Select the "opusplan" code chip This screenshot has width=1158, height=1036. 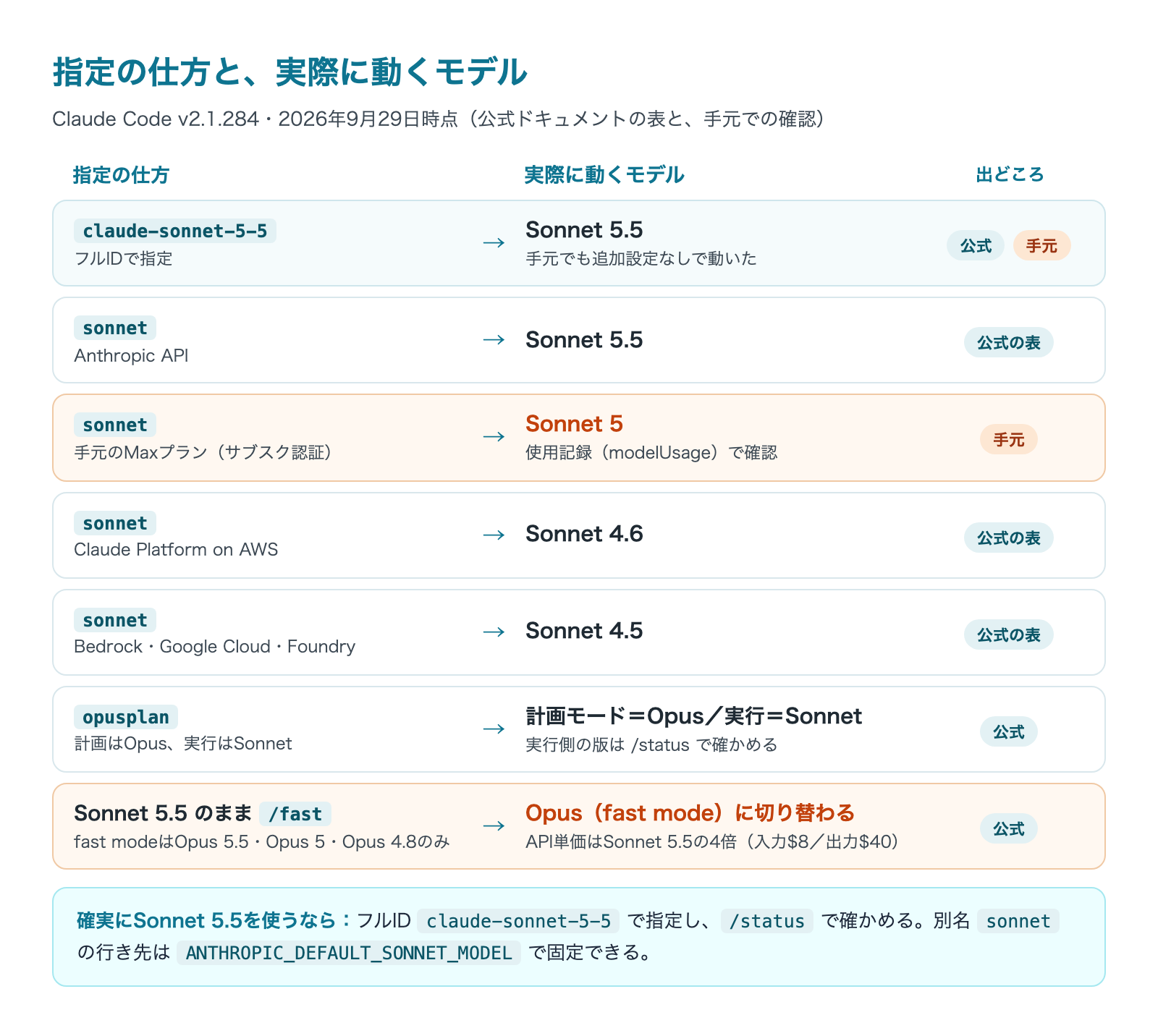tap(126, 717)
